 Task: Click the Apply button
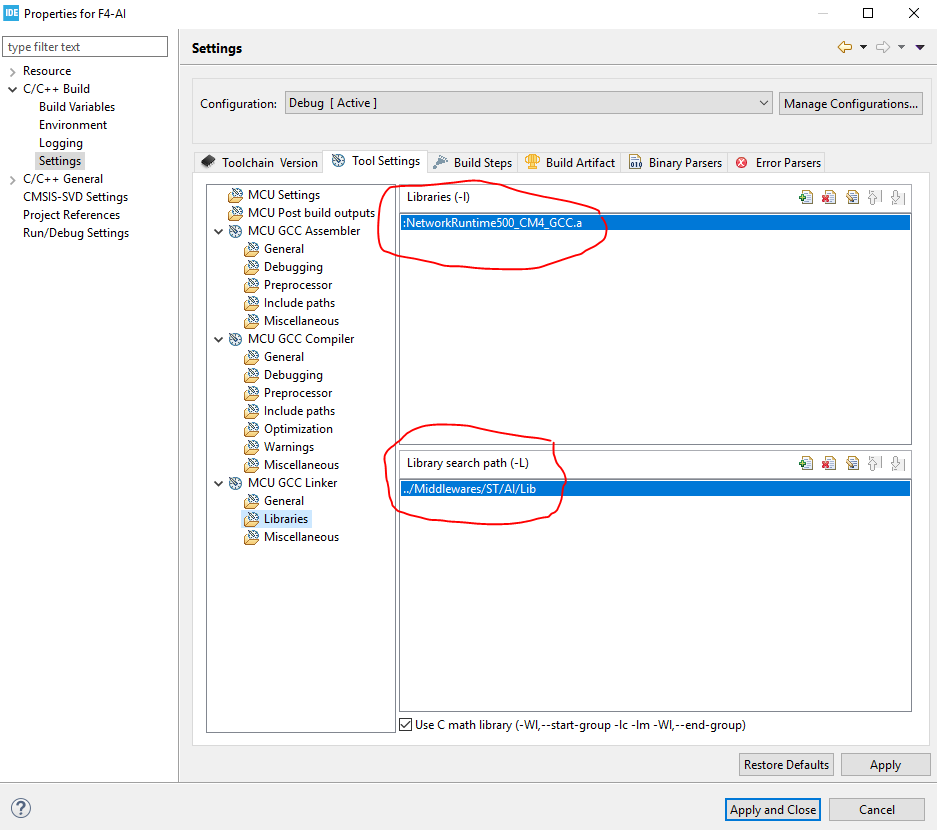[x=885, y=765]
